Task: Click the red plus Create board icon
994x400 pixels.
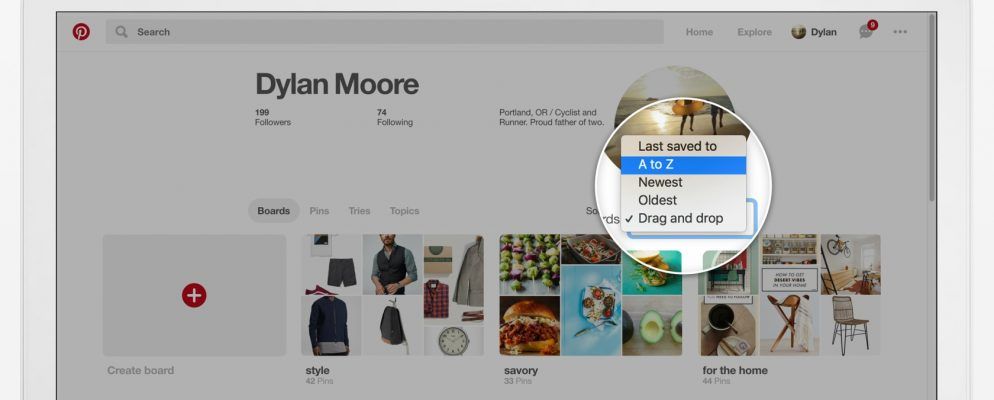Action: tap(194, 295)
